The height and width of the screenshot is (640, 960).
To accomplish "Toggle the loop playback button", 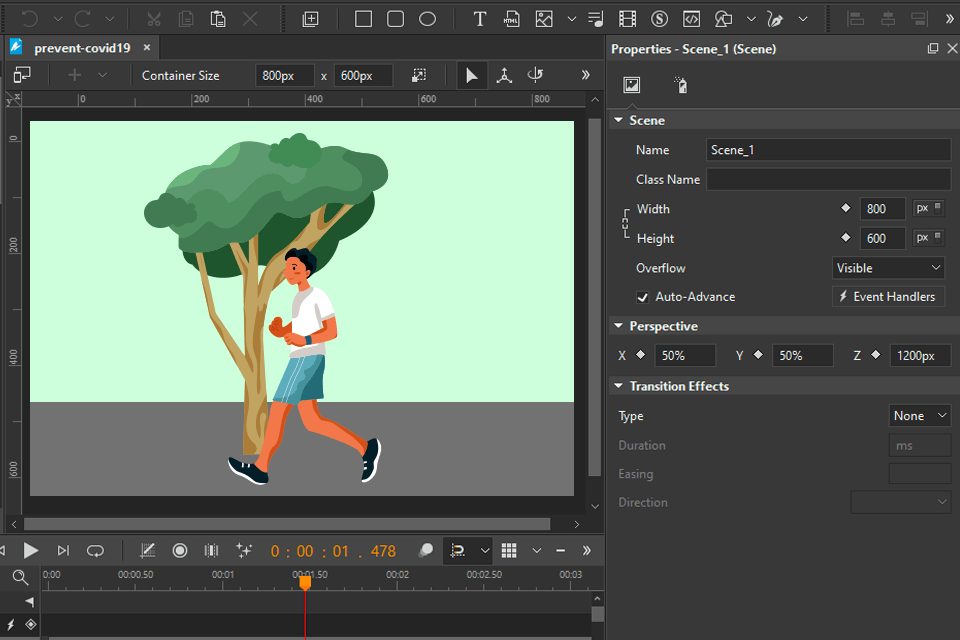I will click(x=95, y=550).
